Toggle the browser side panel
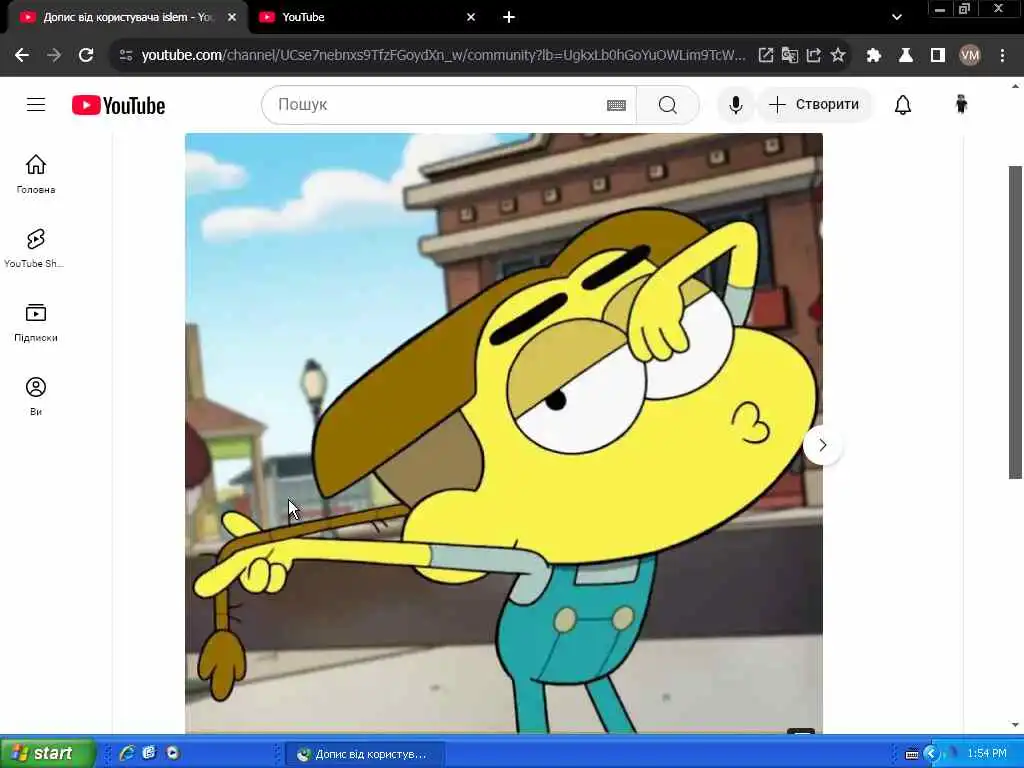This screenshot has height=768, width=1024. click(x=938, y=56)
